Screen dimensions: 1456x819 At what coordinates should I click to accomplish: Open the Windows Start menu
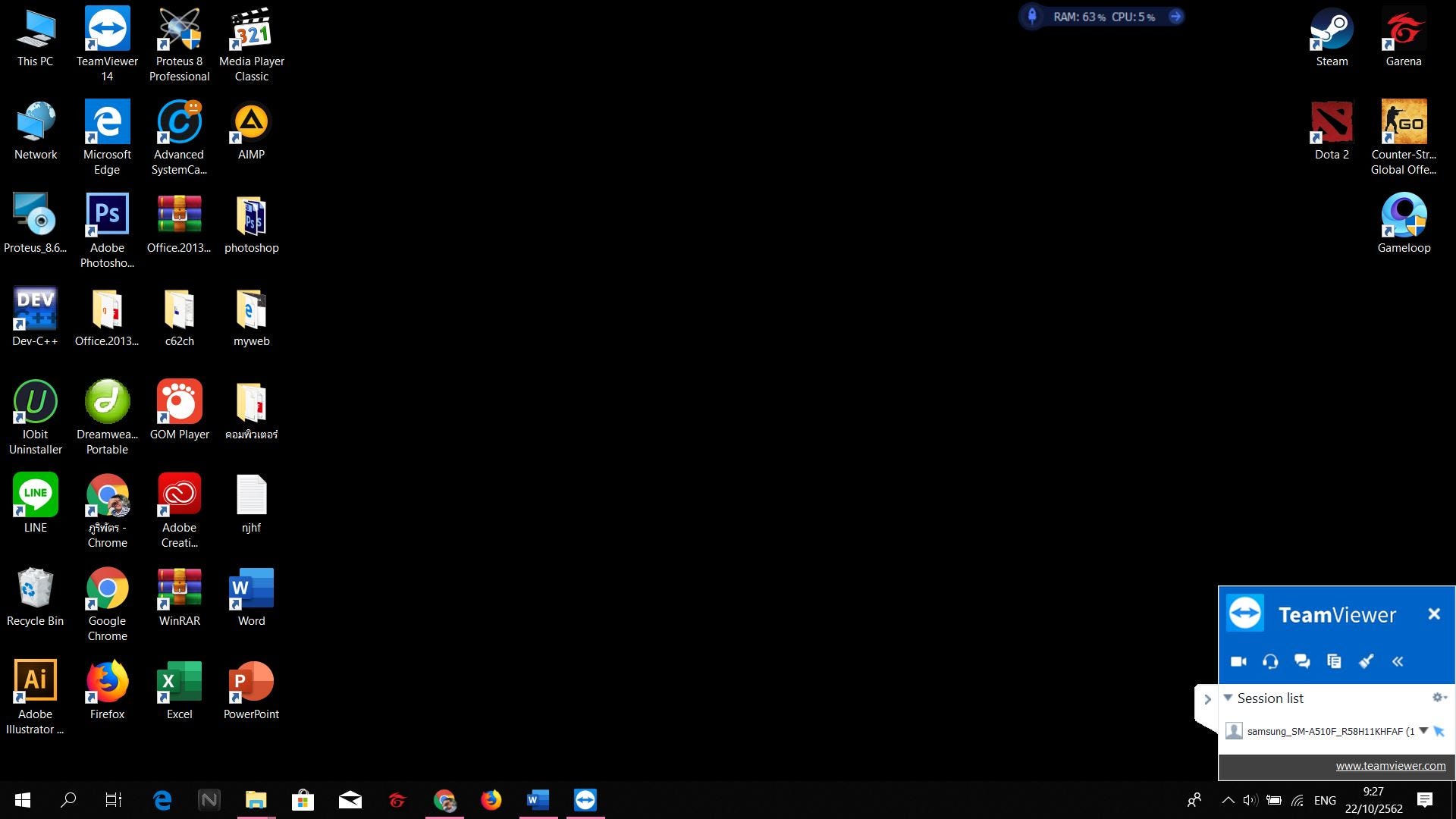coord(23,800)
